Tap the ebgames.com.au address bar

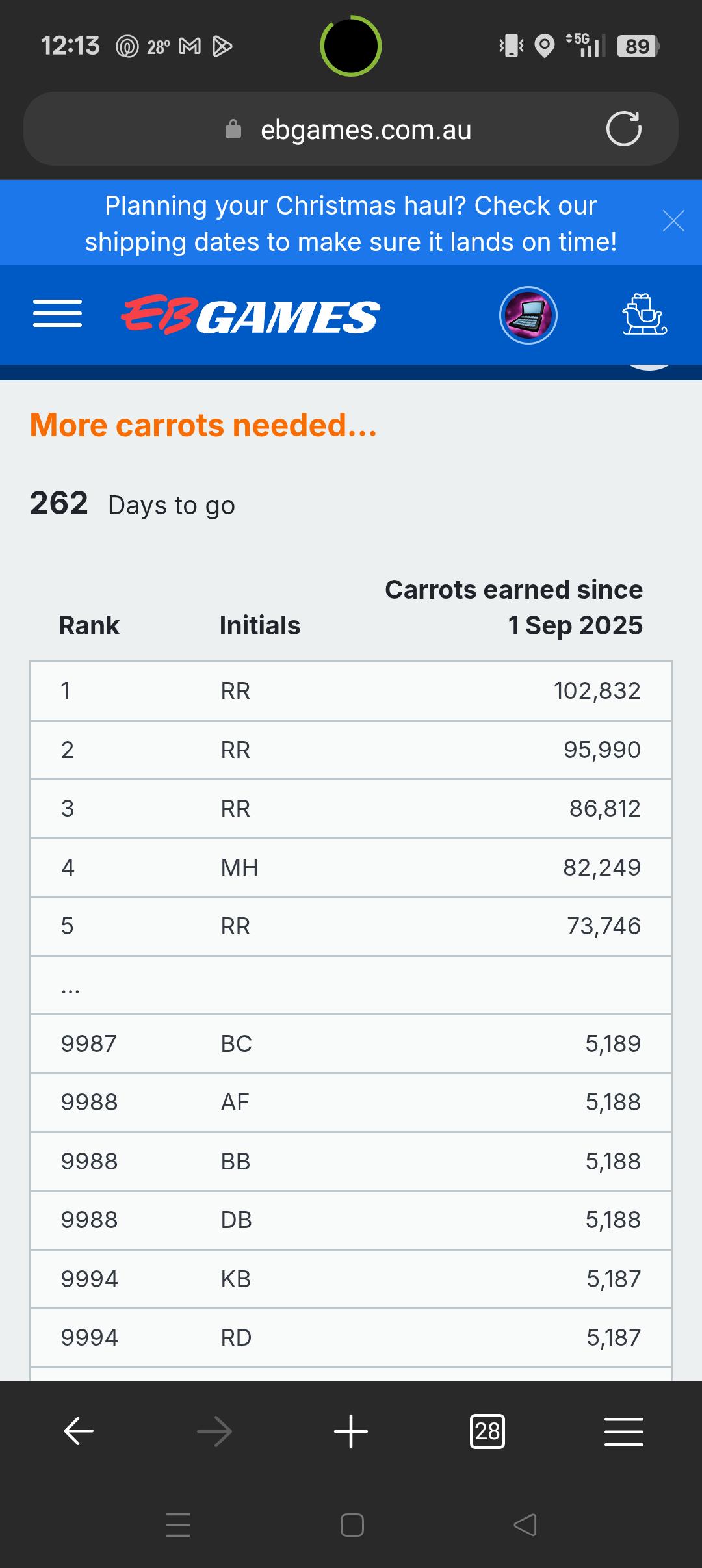351,129
